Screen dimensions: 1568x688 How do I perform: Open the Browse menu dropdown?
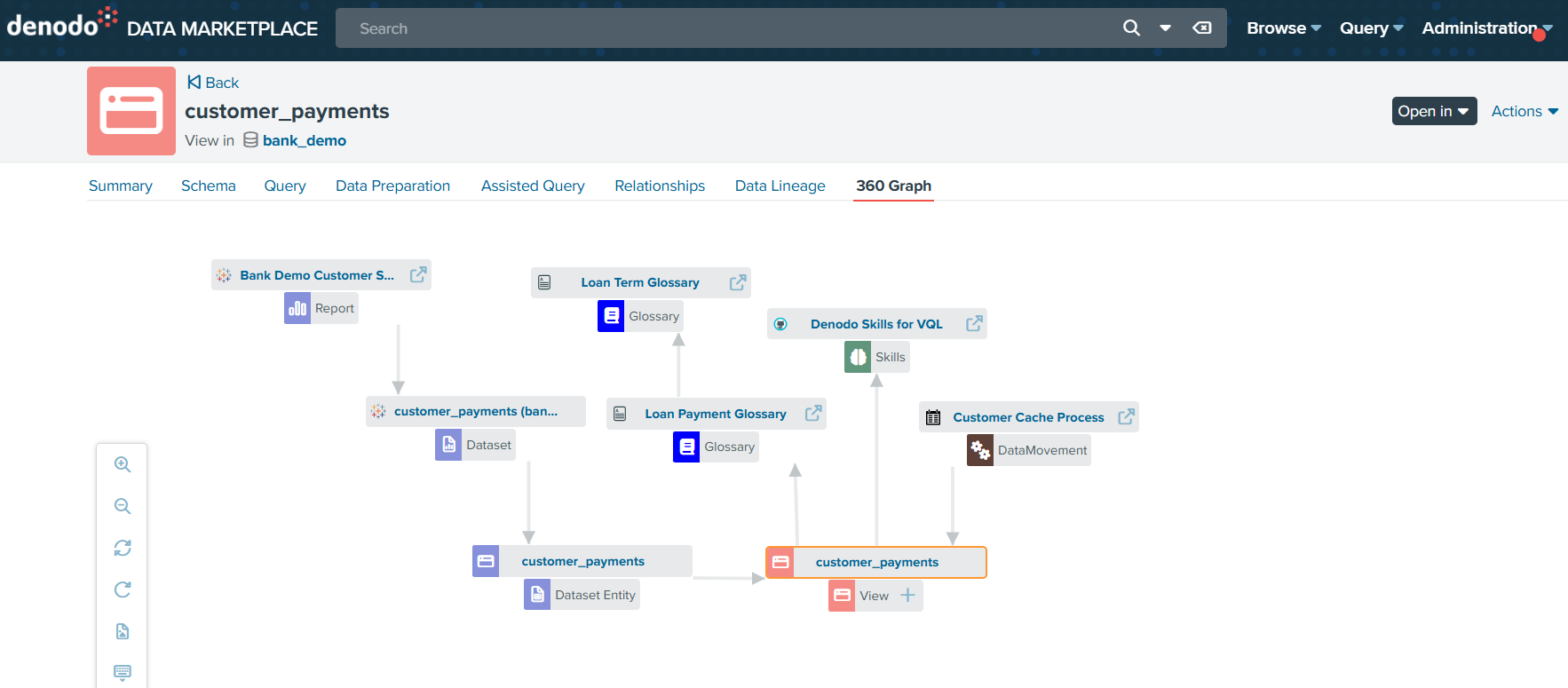(1284, 28)
